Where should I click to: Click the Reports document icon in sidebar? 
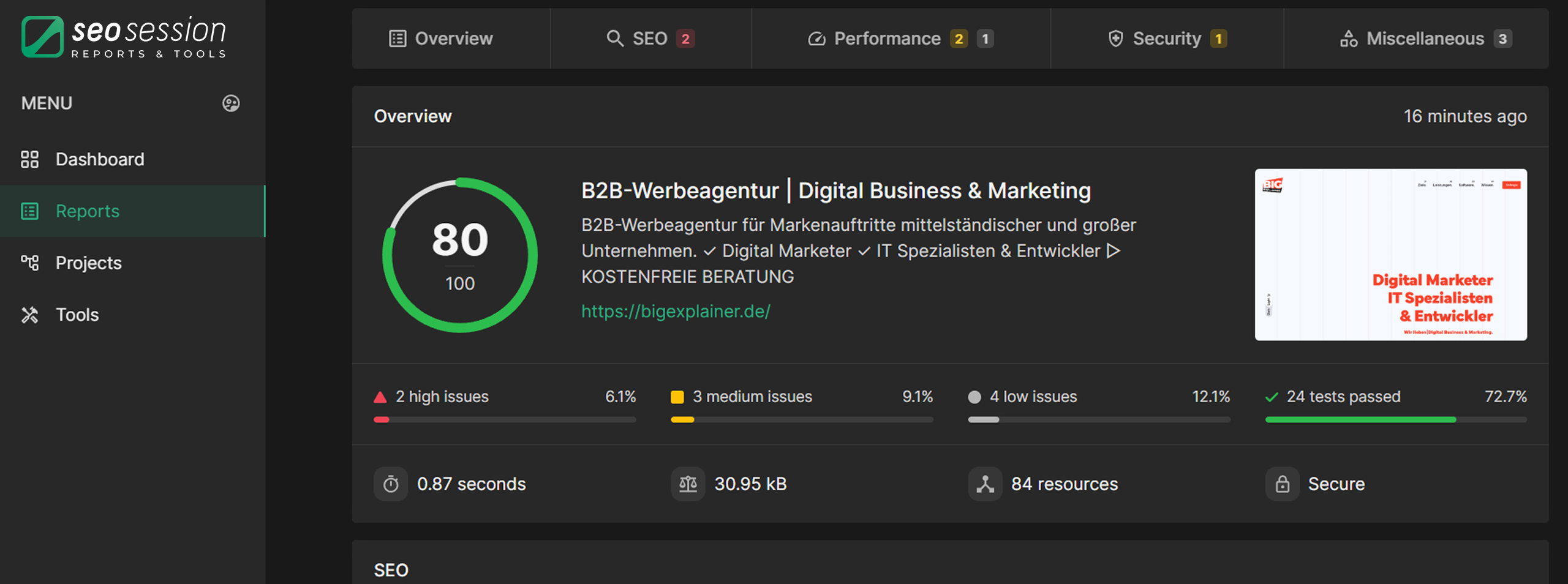[x=31, y=211]
